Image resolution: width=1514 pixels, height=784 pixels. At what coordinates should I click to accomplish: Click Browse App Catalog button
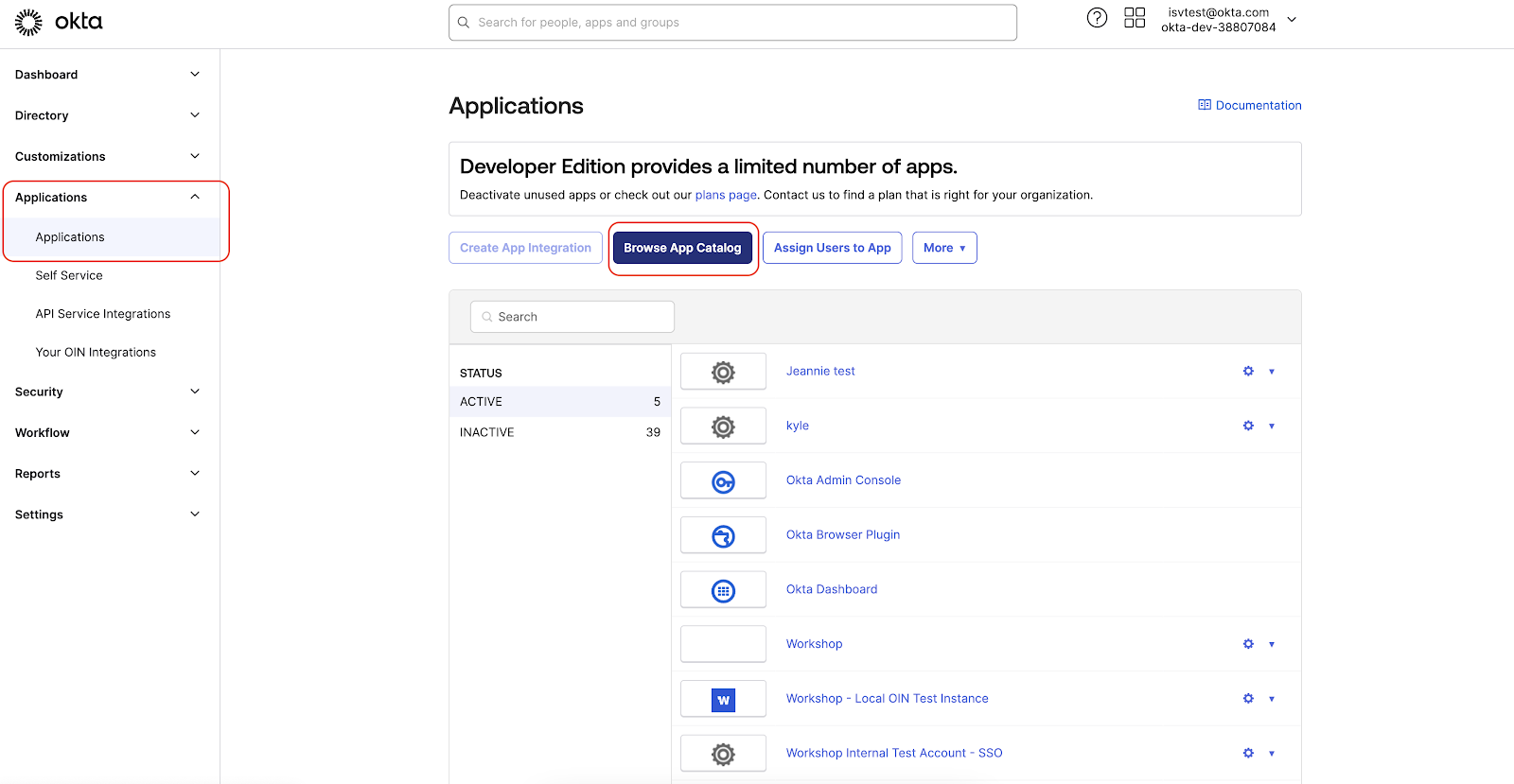[x=682, y=248]
